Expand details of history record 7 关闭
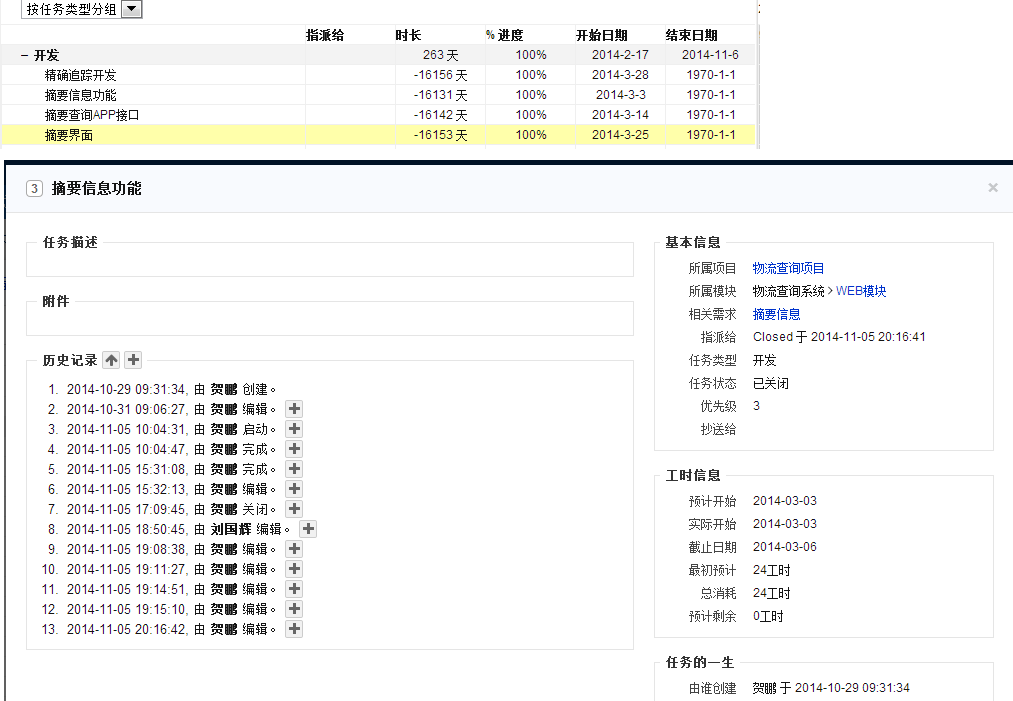The height and width of the screenshot is (701, 1013). coord(294,509)
